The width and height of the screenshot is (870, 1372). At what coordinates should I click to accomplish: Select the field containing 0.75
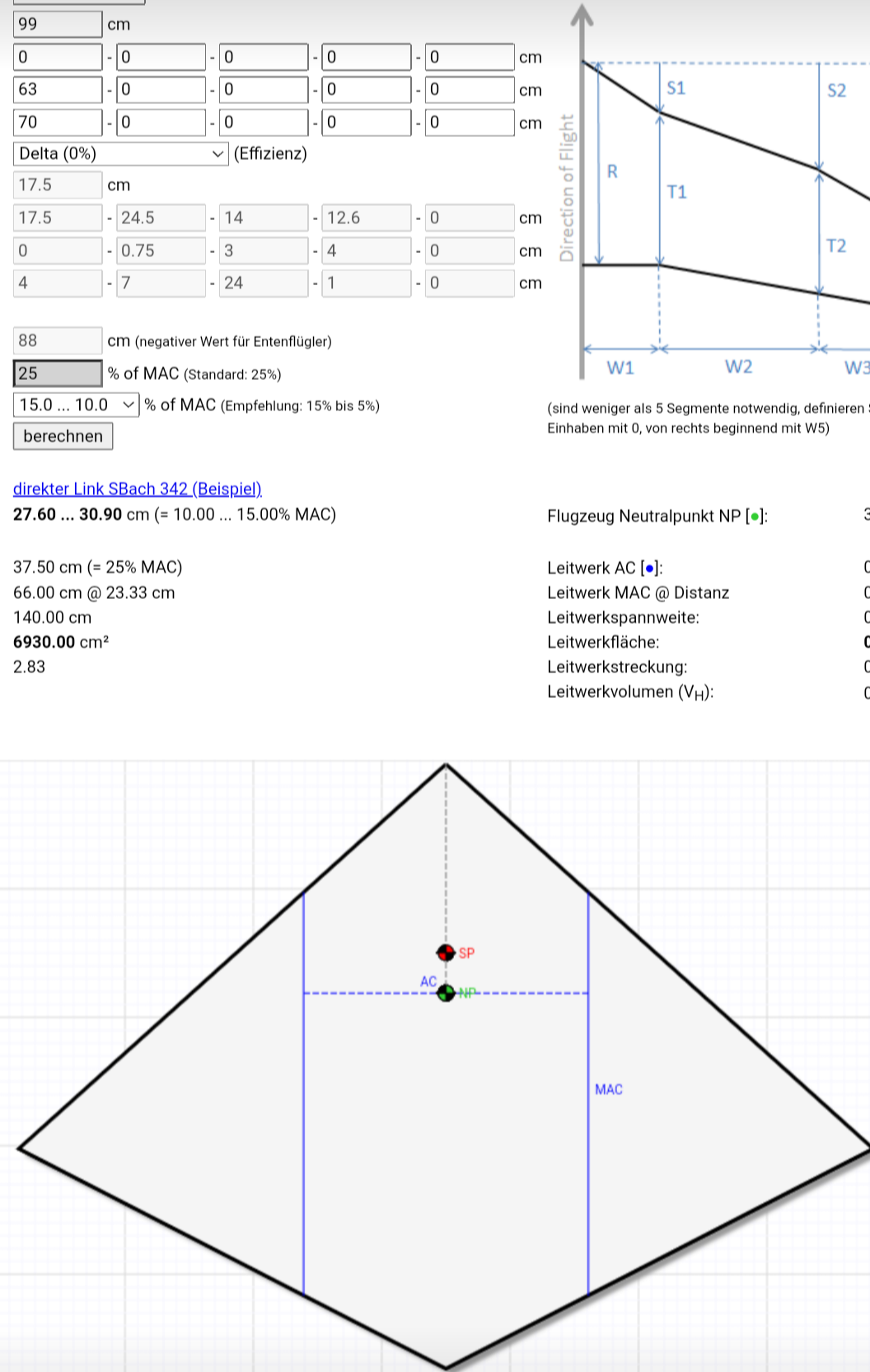(x=161, y=251)
